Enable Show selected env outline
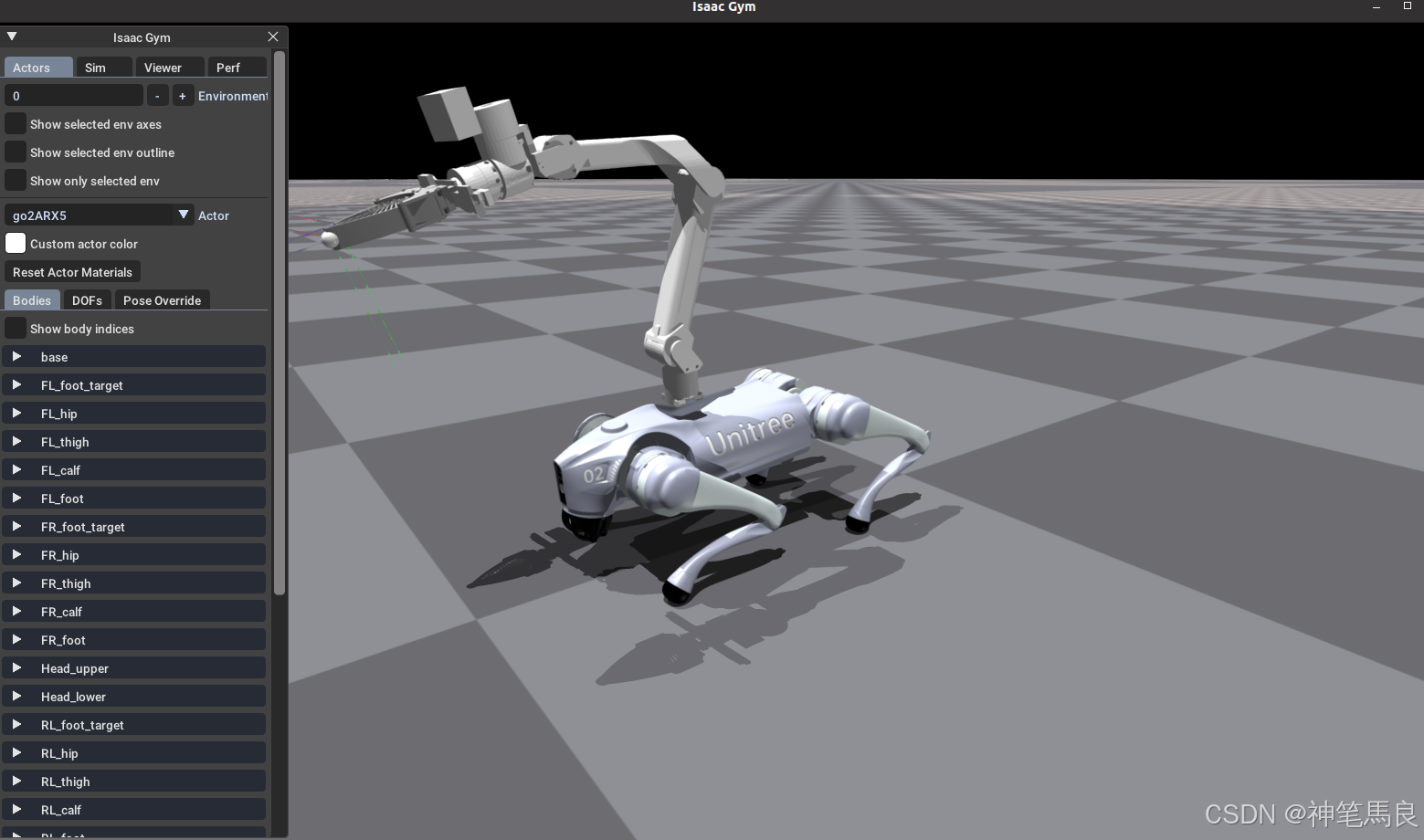1424x840 pixels. click(16, 152)
